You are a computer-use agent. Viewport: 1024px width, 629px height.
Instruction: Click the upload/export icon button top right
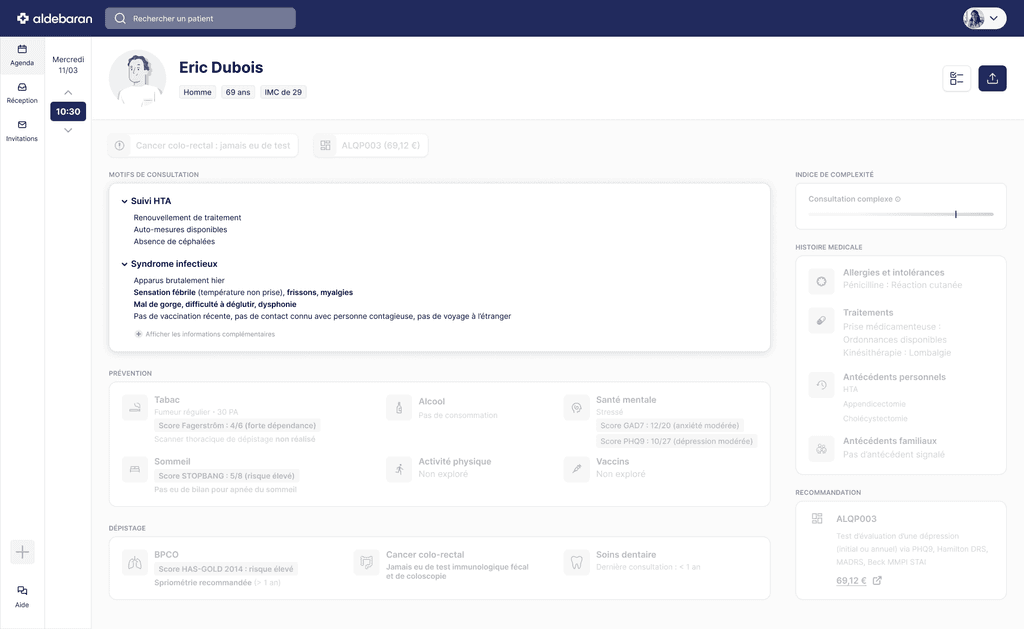coord(991,77)
